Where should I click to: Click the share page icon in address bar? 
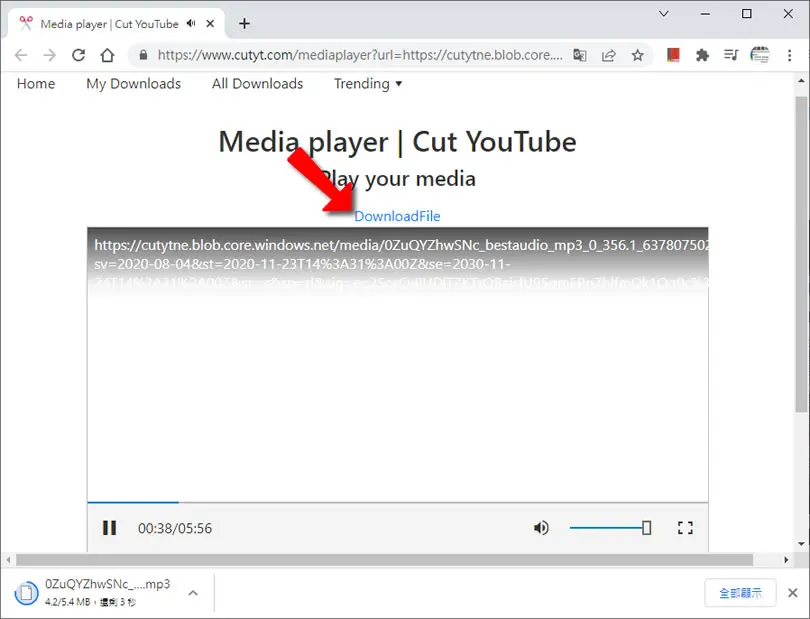609,55
